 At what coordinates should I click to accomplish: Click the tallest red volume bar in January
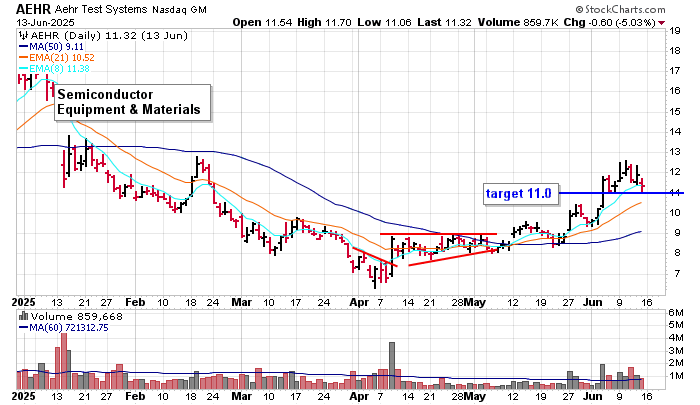(x=64, y=361)
